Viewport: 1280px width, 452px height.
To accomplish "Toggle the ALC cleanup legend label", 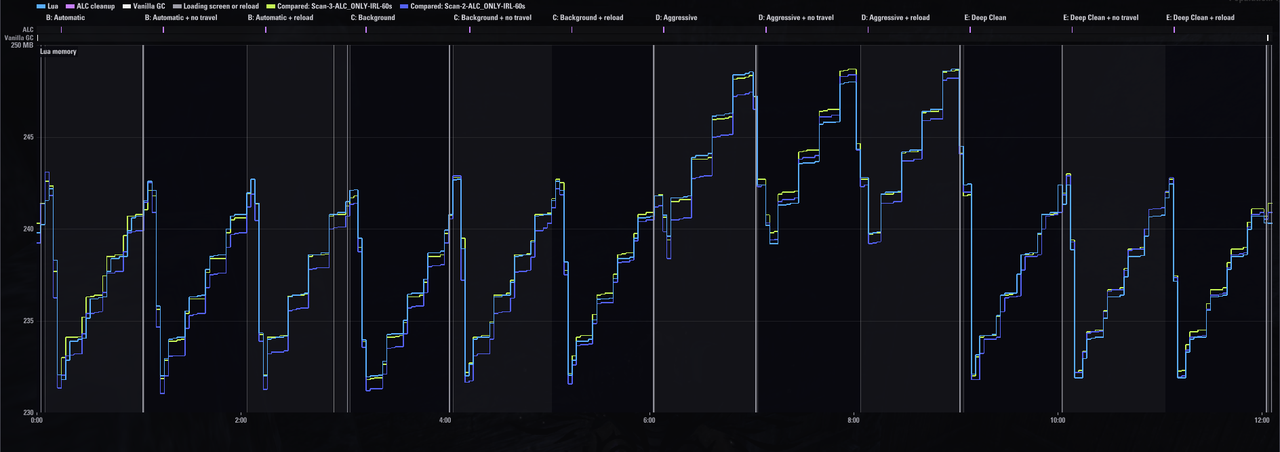I will click(x=95, y=6).
